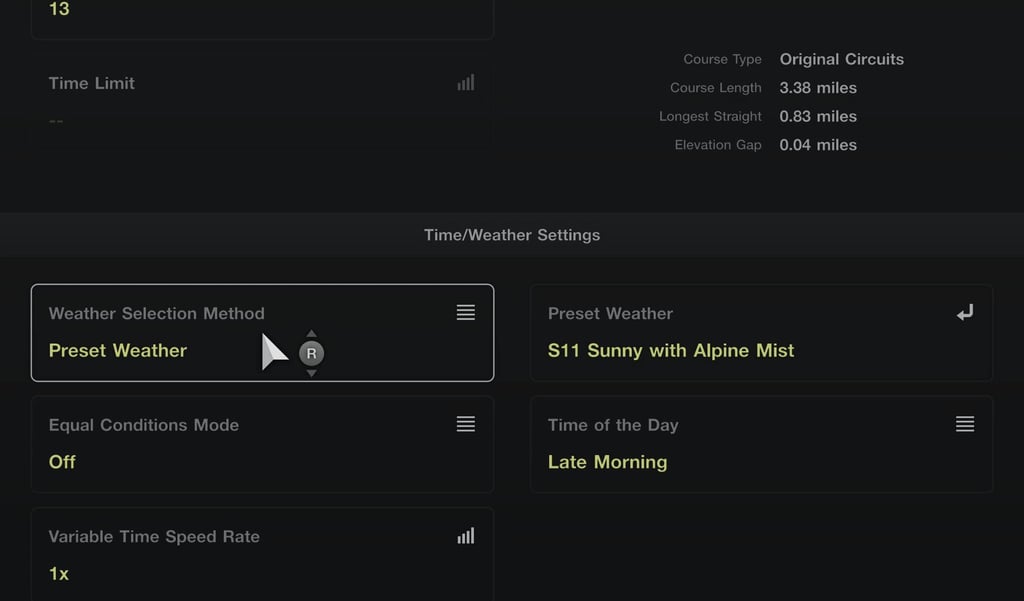Image resolution: width=1024 pixels, height=601 pixels.
Task: Select the Preset Weather value text
Action: coord(118,351)
